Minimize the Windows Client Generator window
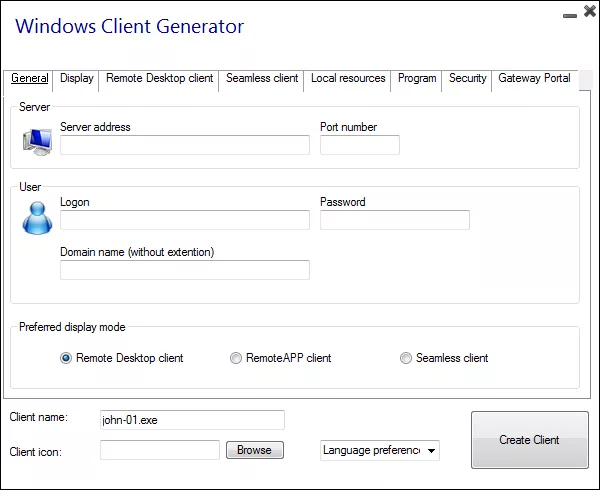Viewport: 600px width, 490px height. click(x=570, y=16)
